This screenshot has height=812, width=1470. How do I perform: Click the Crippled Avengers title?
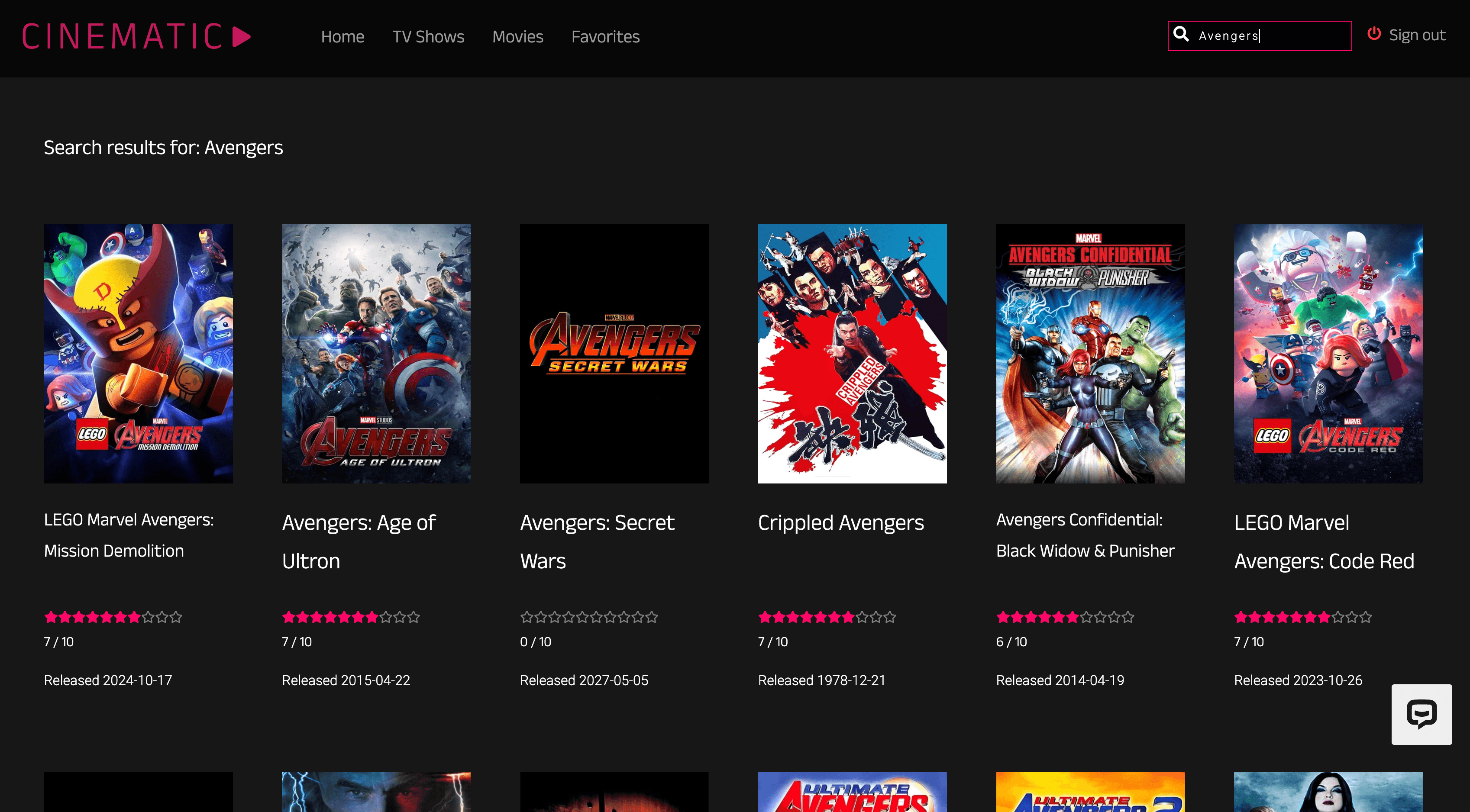point(841,523)
